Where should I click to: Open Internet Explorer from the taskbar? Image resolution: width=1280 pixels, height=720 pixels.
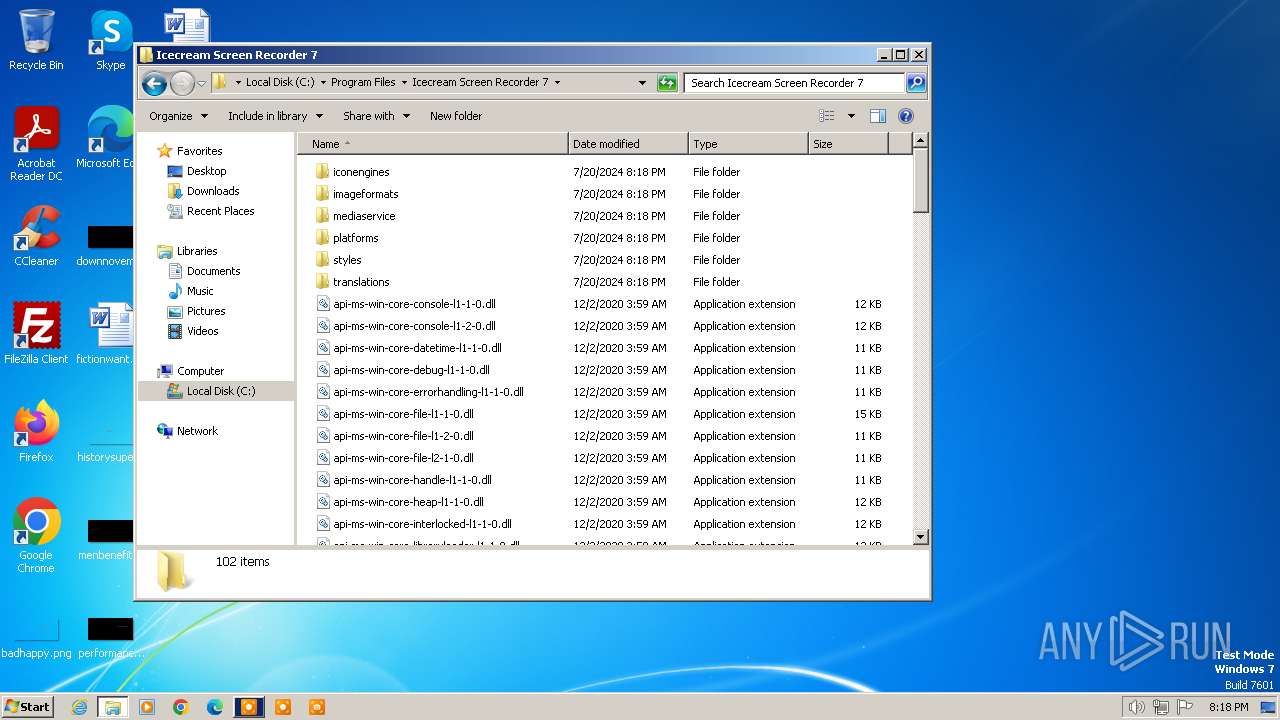point(79,707)
